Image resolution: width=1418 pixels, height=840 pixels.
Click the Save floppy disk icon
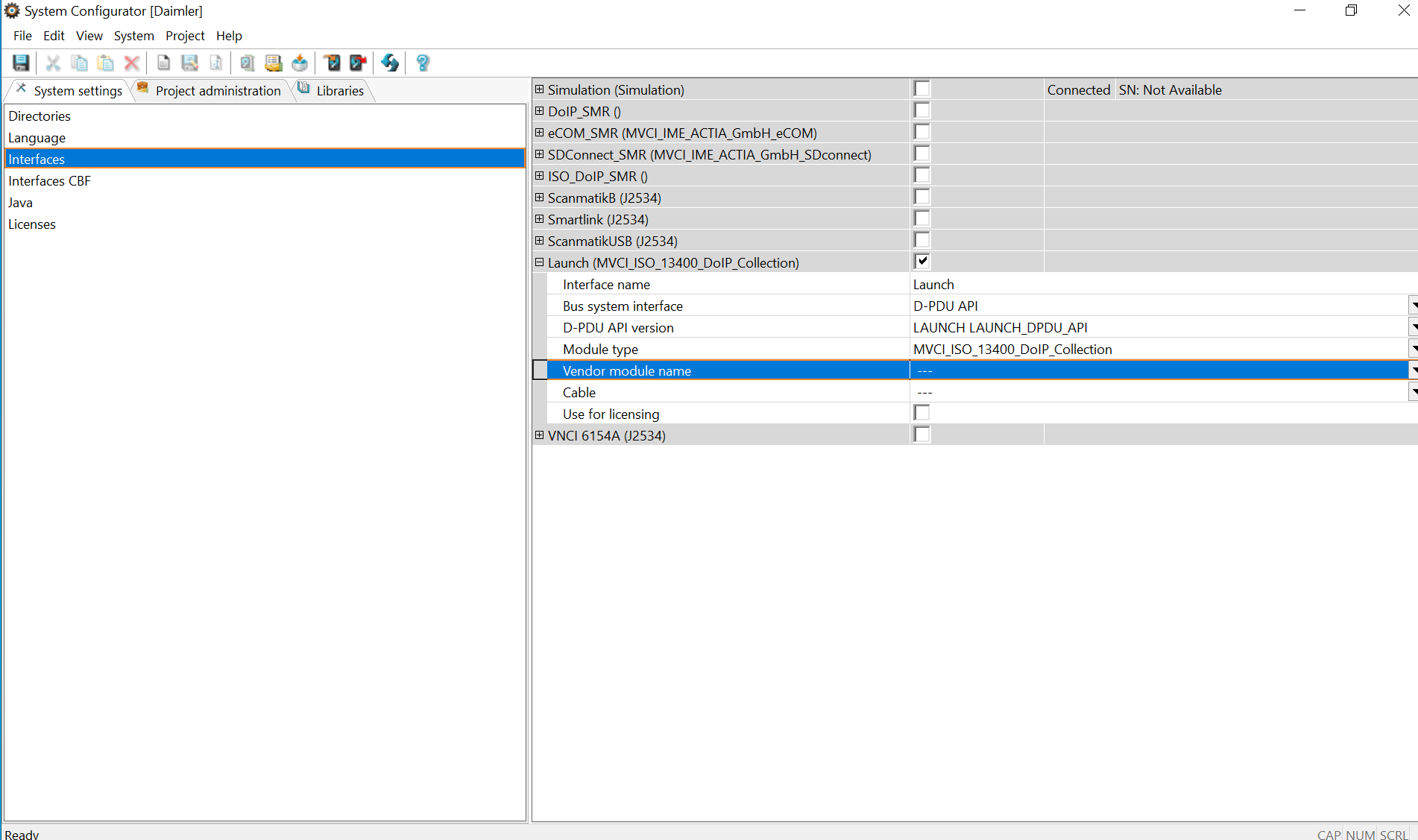click(21, 63)
